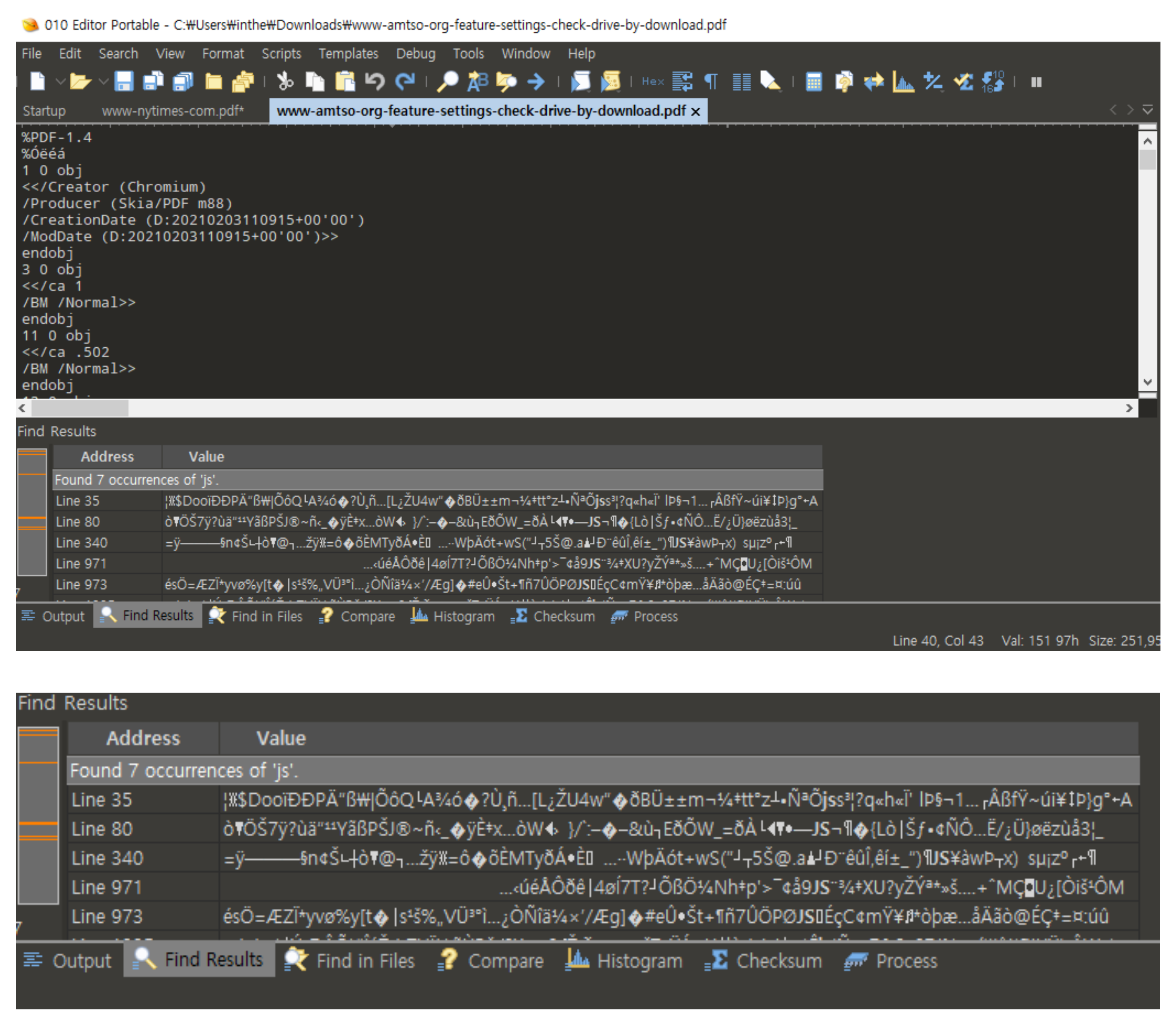Click the Replace AB icon
1176x1027 pixels.
(x=477, y=81)
